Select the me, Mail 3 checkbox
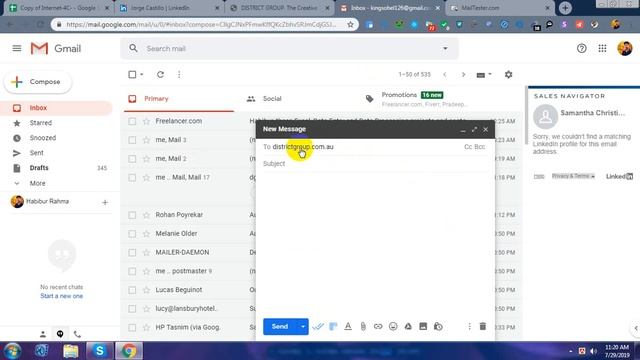 click(132, 140)
